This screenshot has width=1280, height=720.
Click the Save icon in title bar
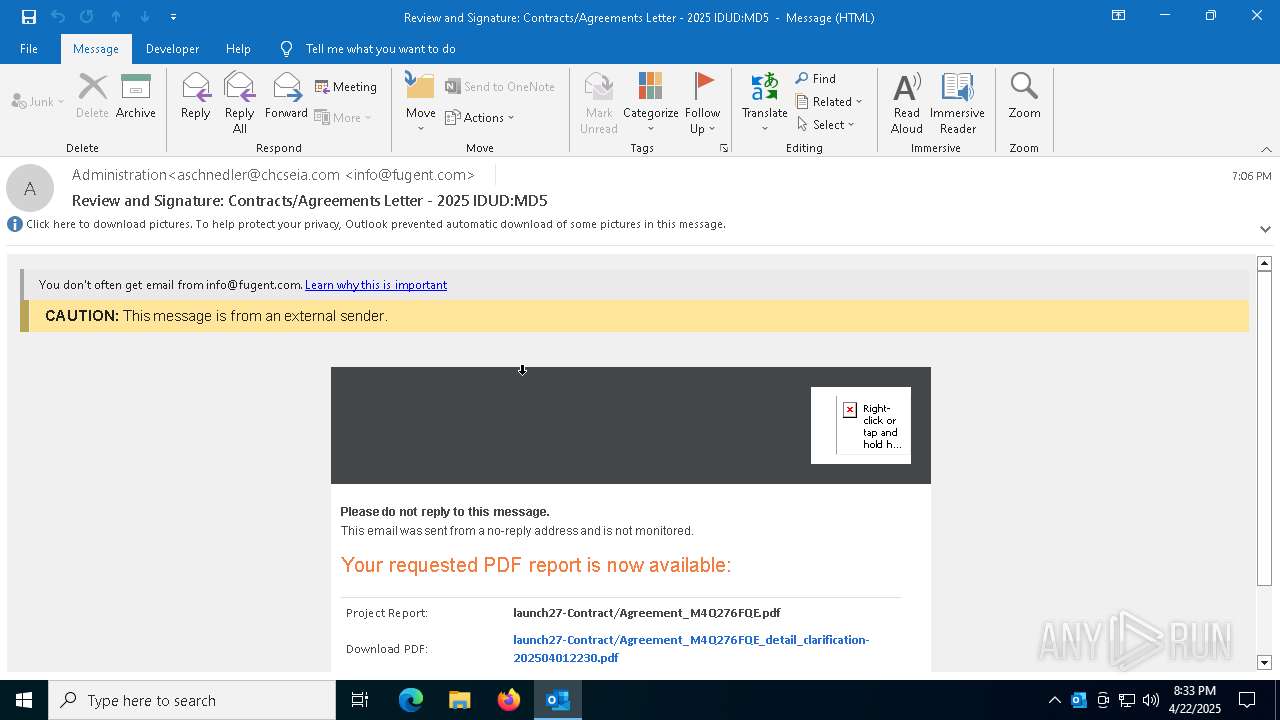pyautogui.click(x=29, y=17)
